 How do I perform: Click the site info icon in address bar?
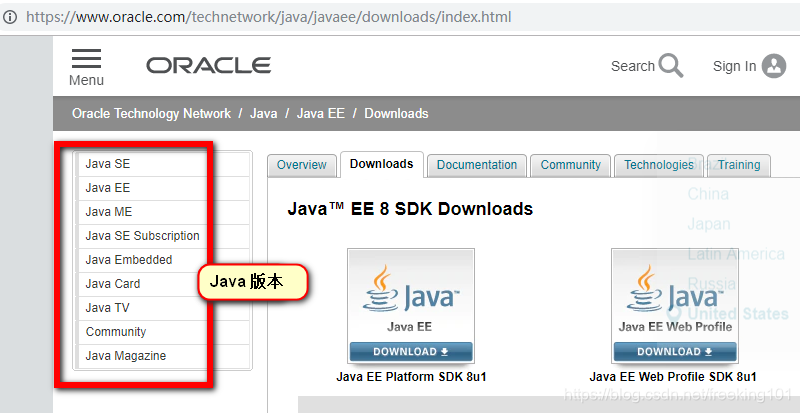pyautogui.click(x=10, y=17)
